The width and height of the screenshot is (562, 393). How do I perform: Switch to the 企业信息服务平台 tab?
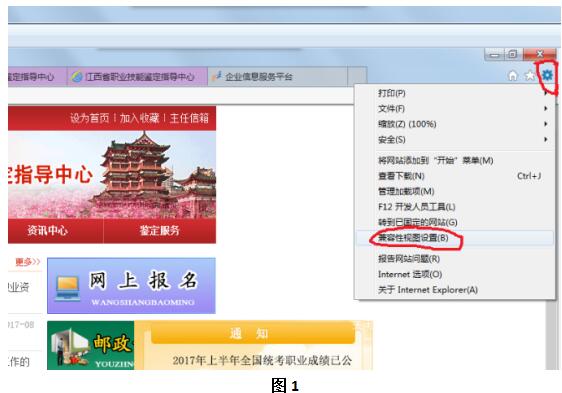[x=277, y=76]
